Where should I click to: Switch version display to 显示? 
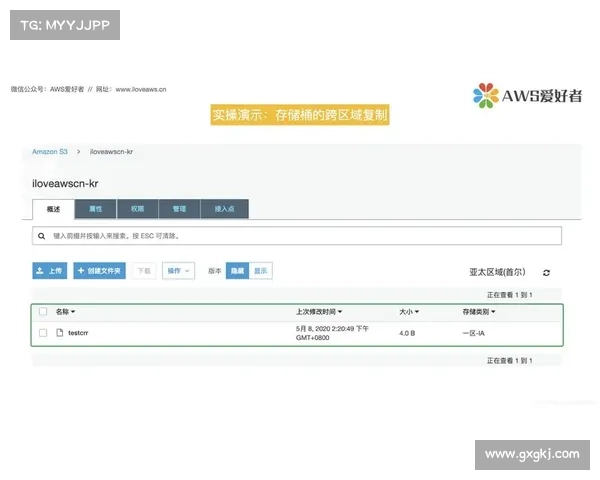click(x=261, y=271)
